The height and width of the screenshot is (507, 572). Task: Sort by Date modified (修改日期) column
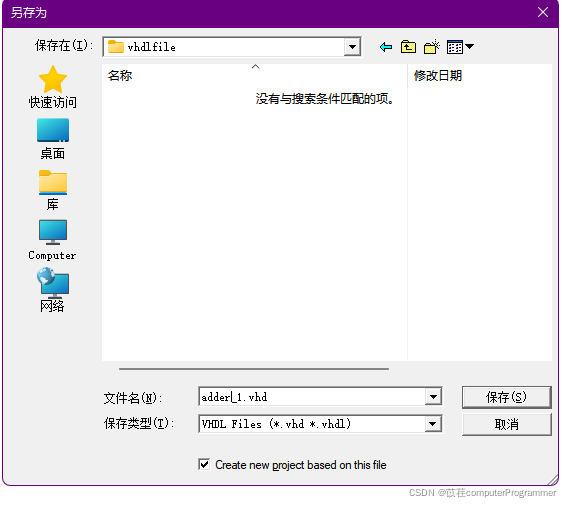pos(479,76)
